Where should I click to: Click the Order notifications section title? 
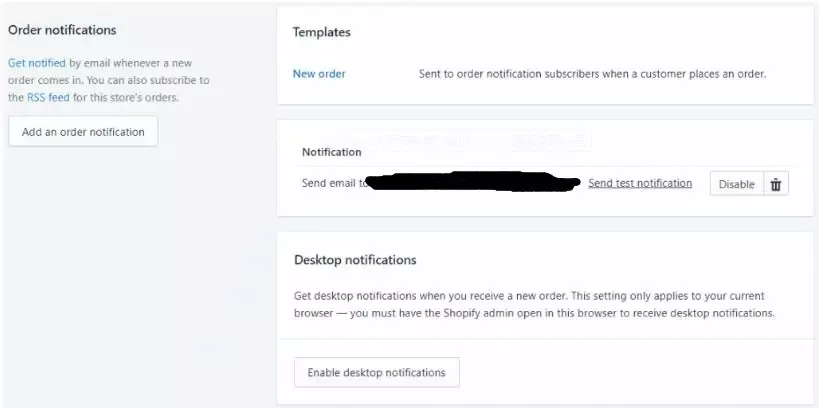pos(62,30)
